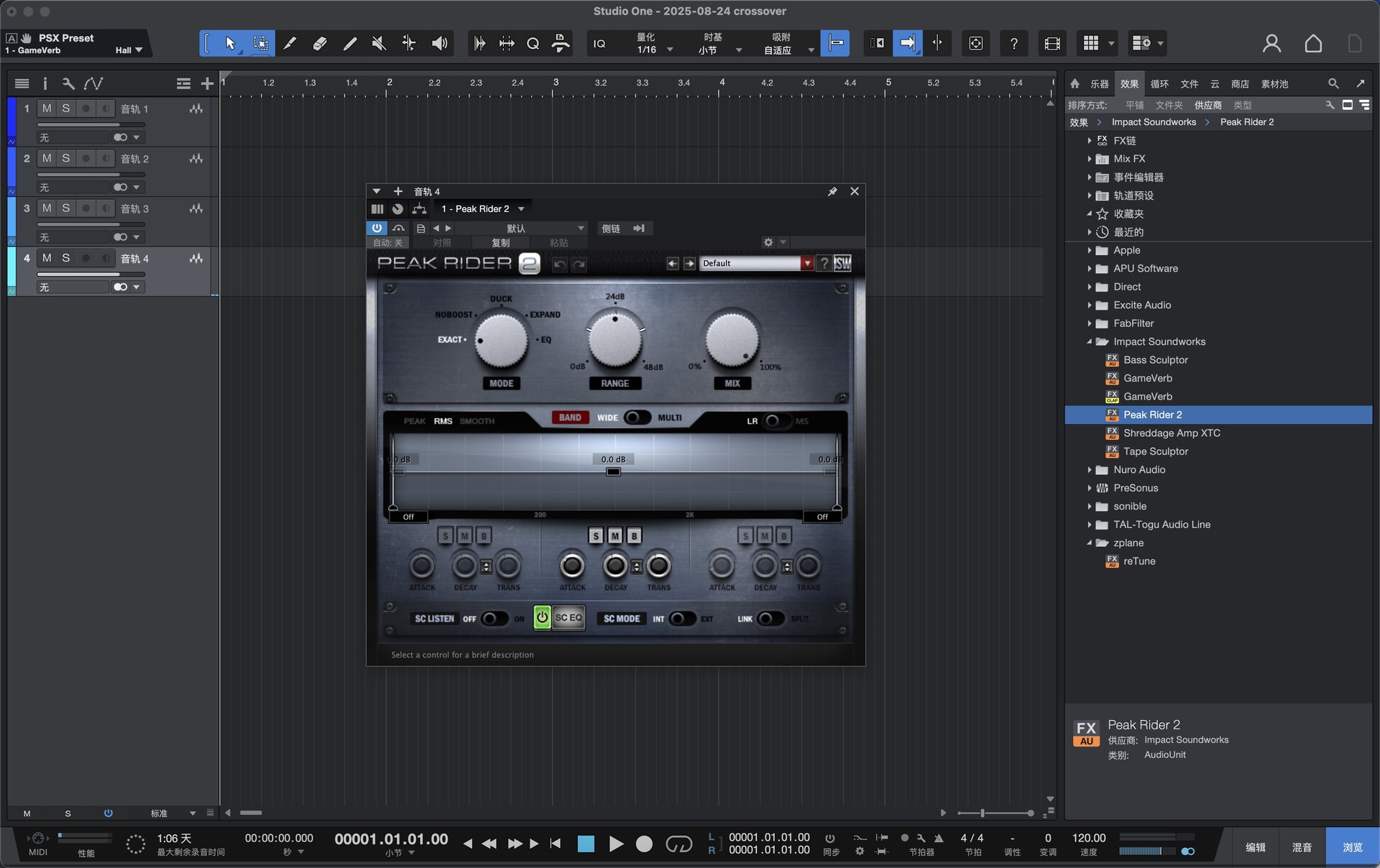1380x868 pixels.
Task: Open the 混音 view tab
Action: 1302,847
